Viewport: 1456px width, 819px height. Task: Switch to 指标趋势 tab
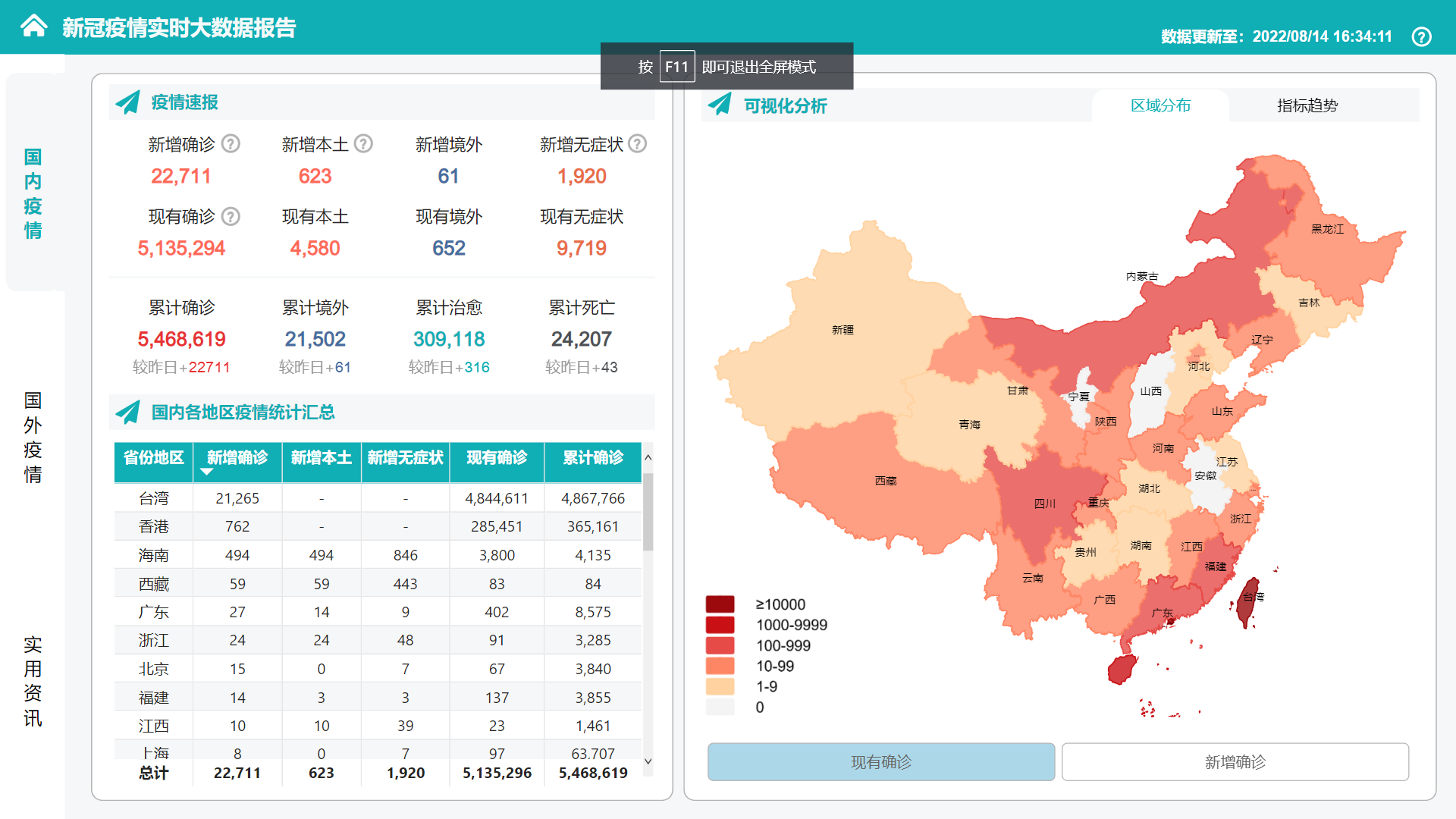pyautogui.click(x=1307, y=105)
